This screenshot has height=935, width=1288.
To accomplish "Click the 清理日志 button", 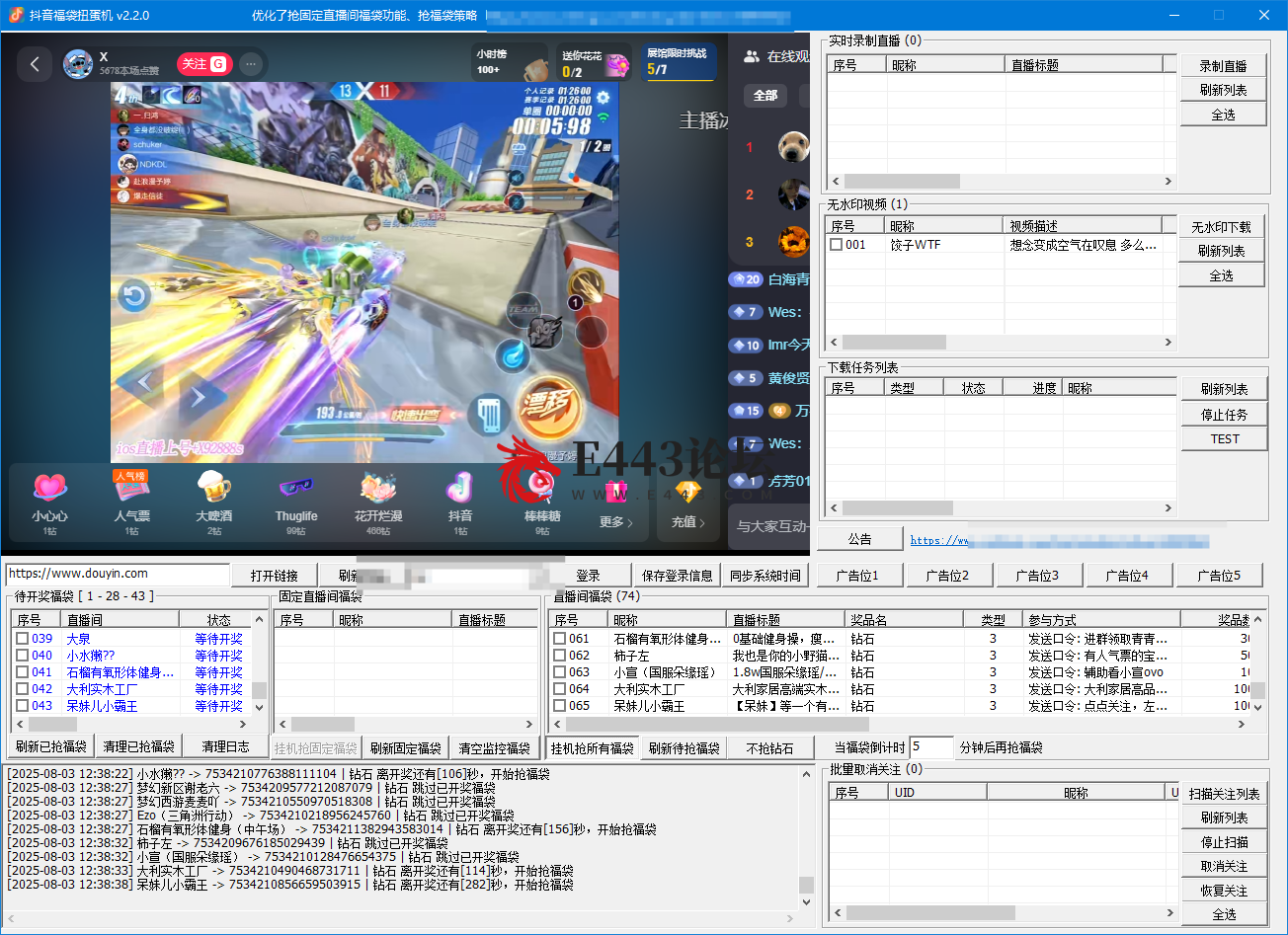I will pos(226,747).
